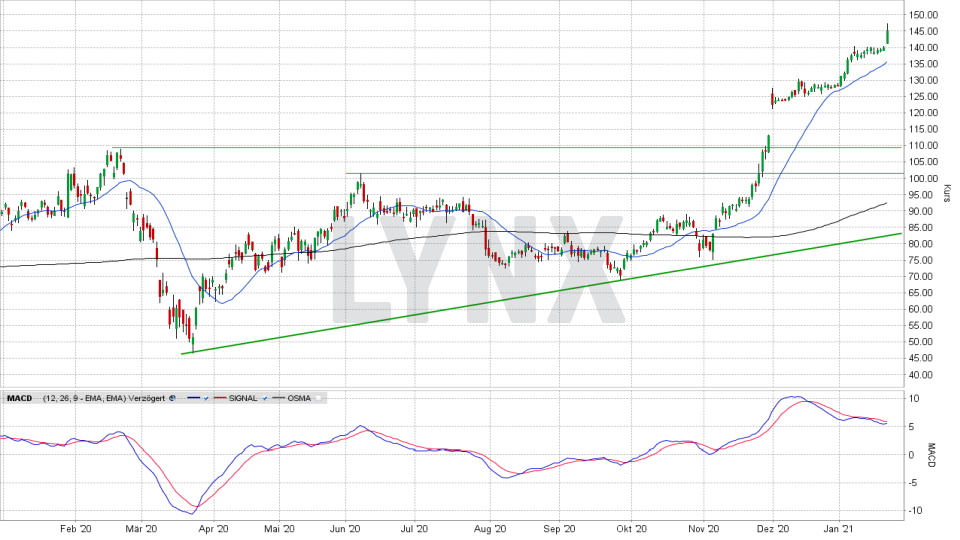Click the March 2020 low candle near 47
This screenshot has height=540, width=960.
[x=192, y=342]
